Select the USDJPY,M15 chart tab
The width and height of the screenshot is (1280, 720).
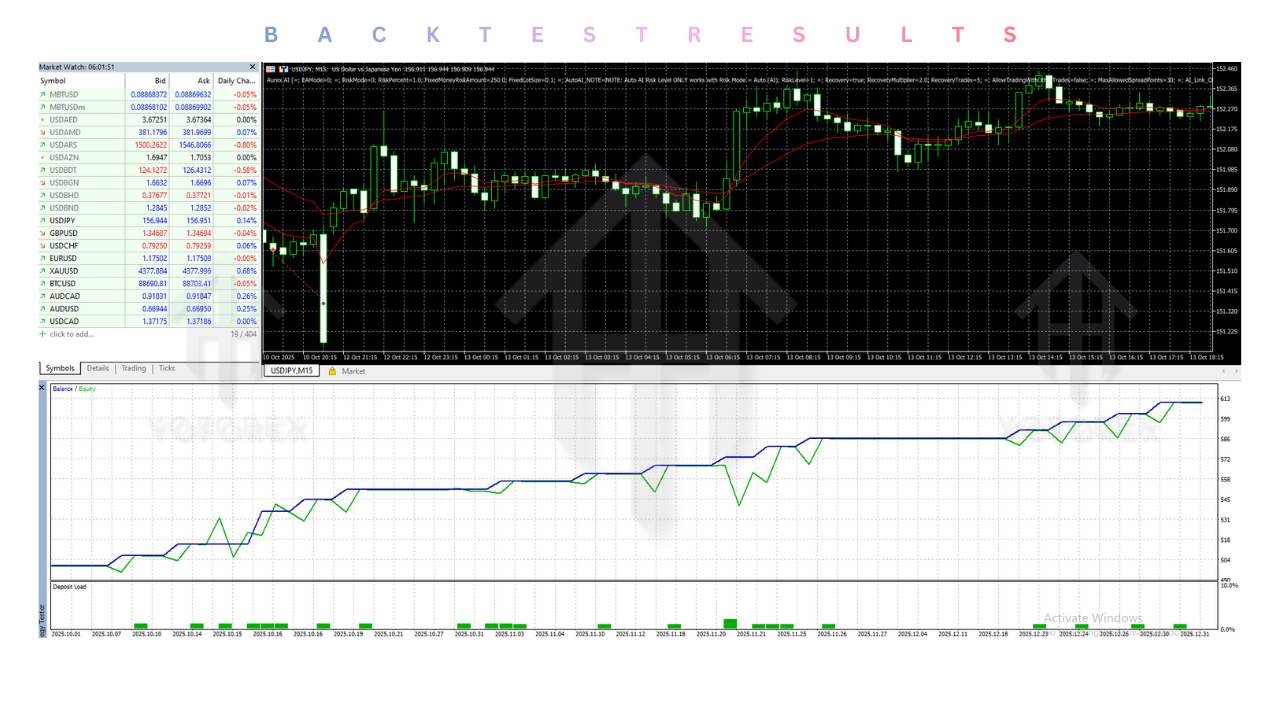[x=293, y=371]
